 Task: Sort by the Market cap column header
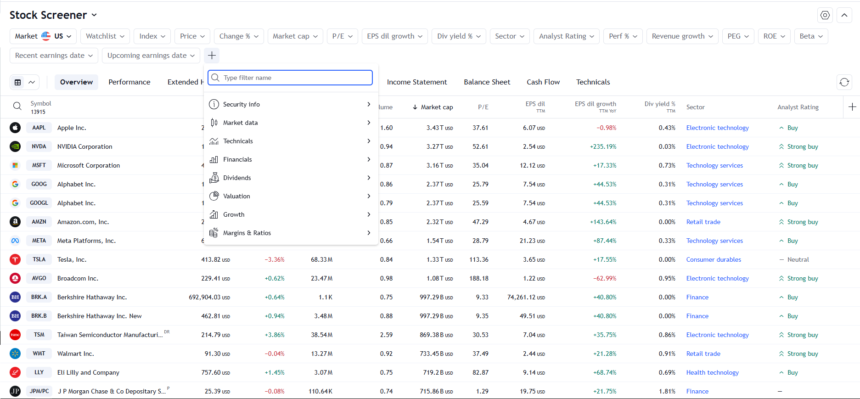tap(433, 107)
